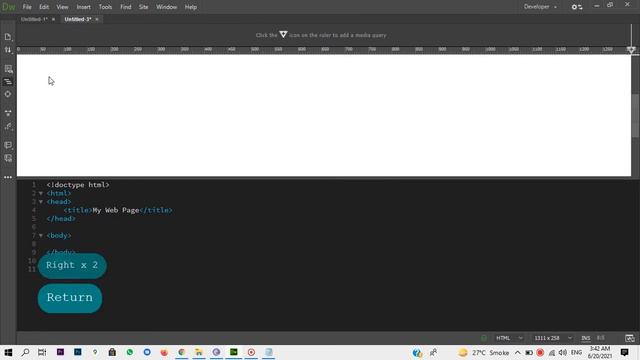The height and width of the screenshot is (360, 640).
Task: Click the green linting status indicator
Action: pos(484,338)
